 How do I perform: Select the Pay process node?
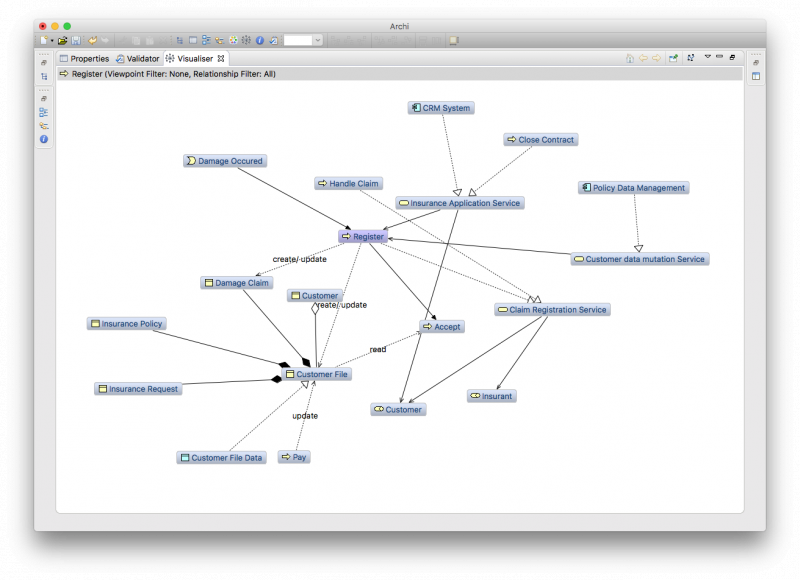(294, 457)
